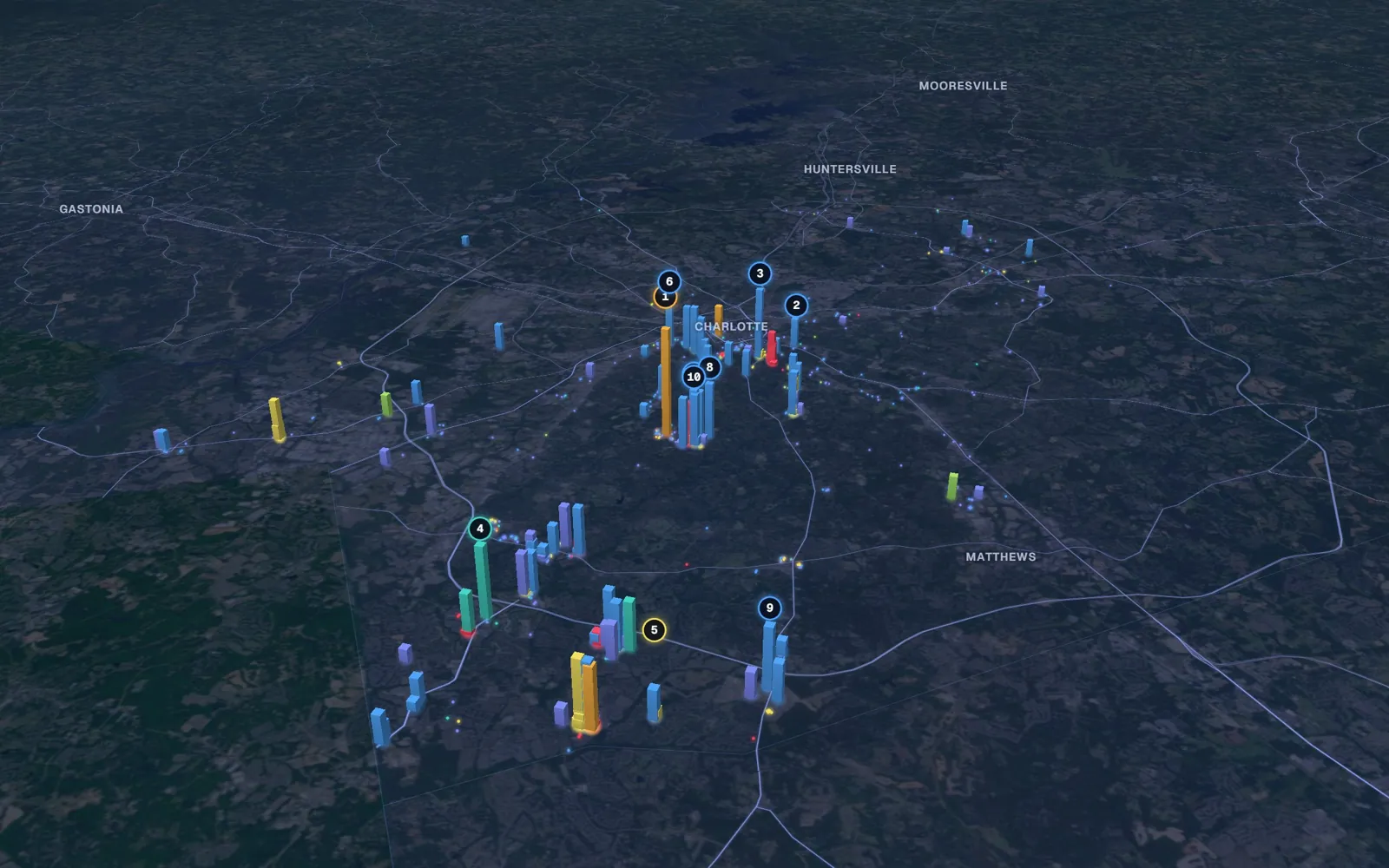Click the tall green bar under marker 4
Screen dimensions: 1389x868
483,580
